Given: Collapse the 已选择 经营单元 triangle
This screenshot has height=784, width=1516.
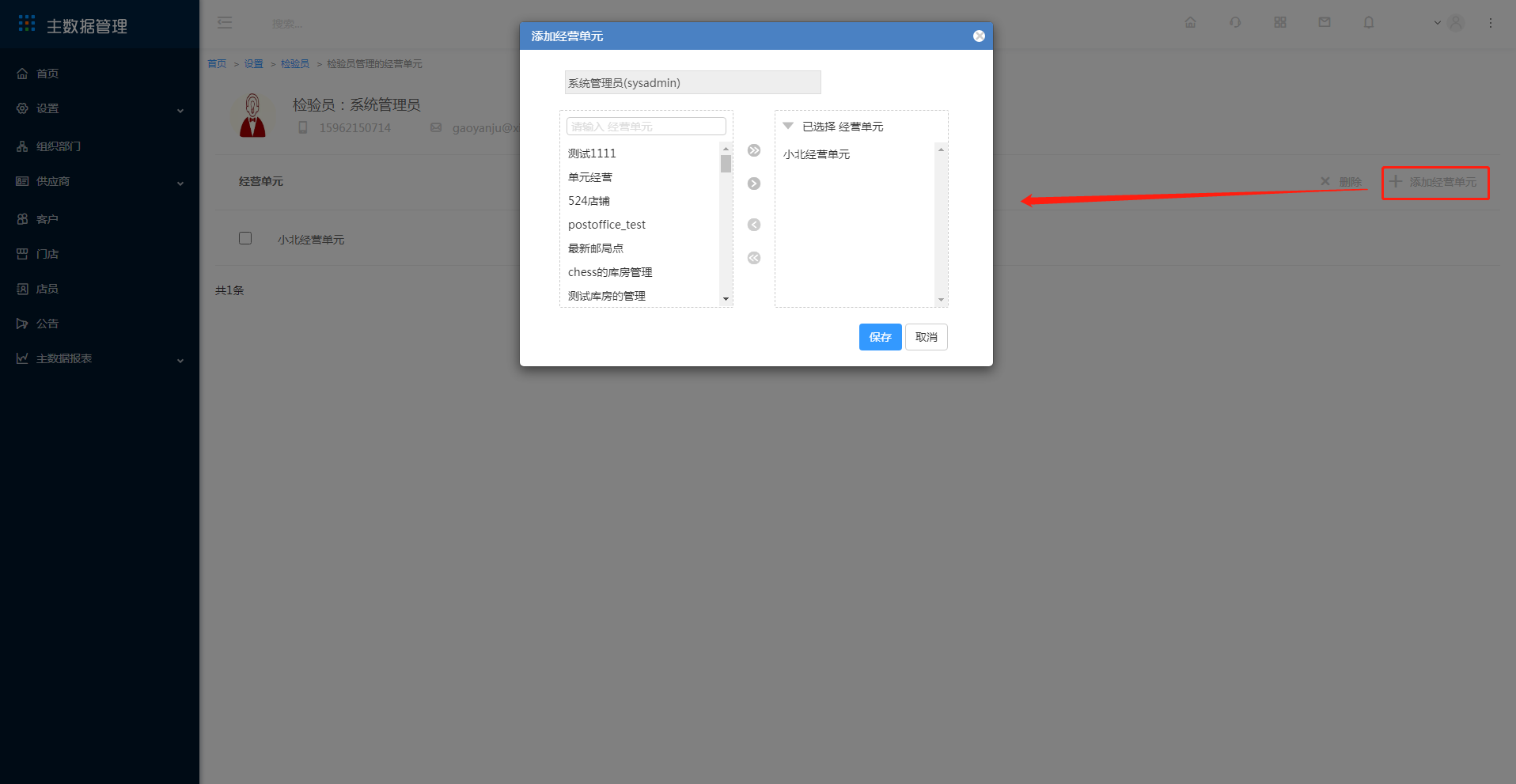Looking at the screenshot, I should (788, 126).
